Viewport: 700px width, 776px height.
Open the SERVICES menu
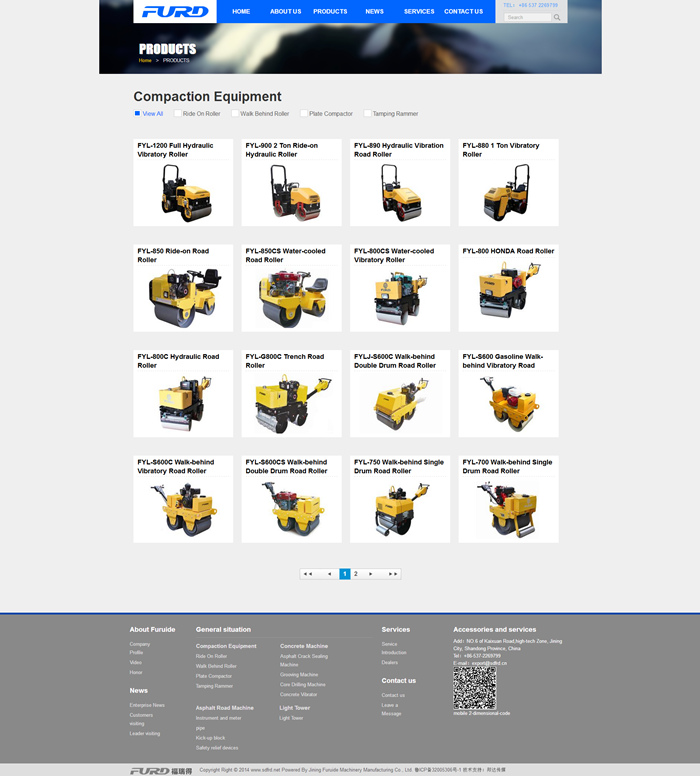(419, 11)
